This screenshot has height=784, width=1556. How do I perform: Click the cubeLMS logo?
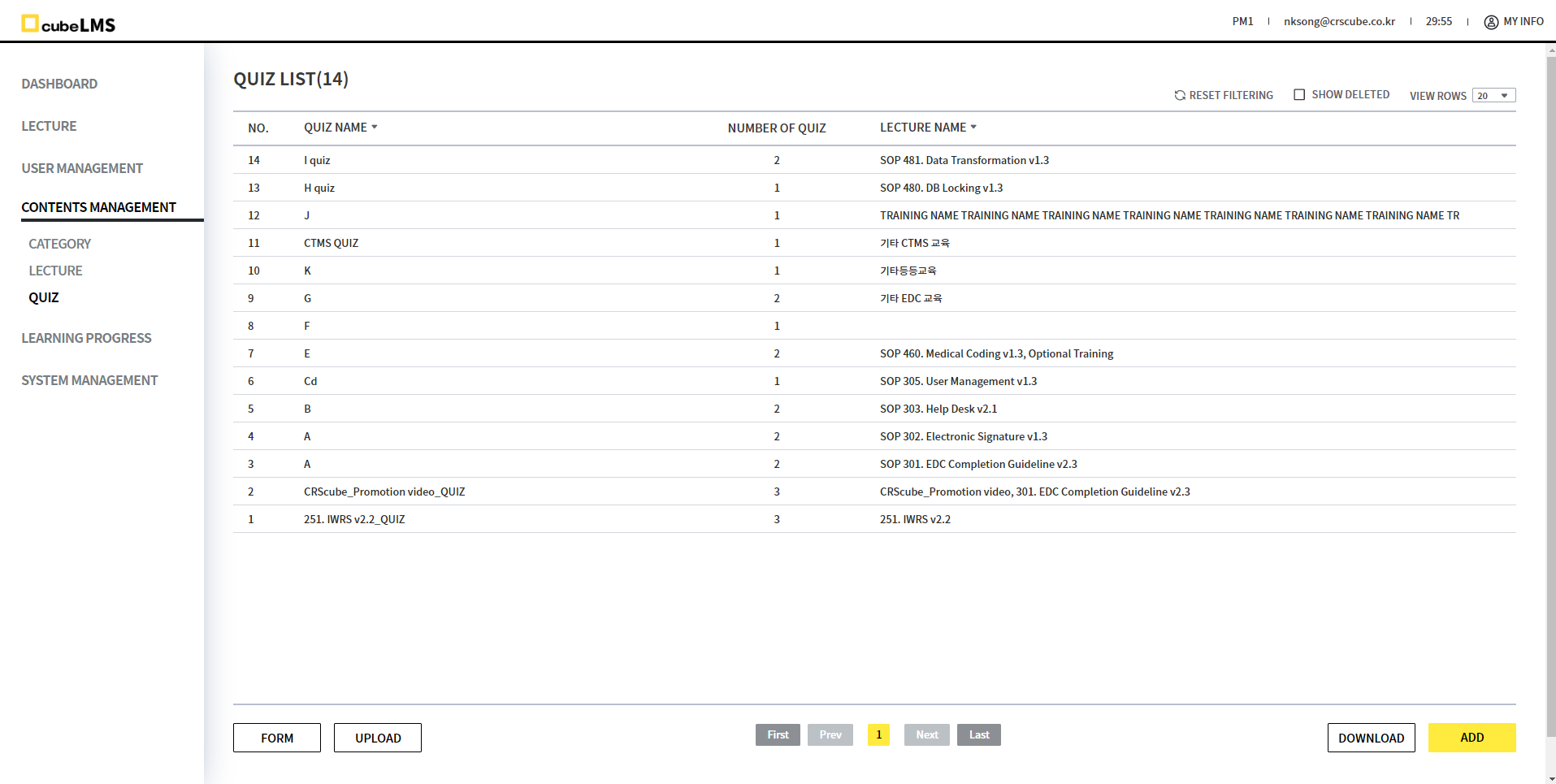68,24
